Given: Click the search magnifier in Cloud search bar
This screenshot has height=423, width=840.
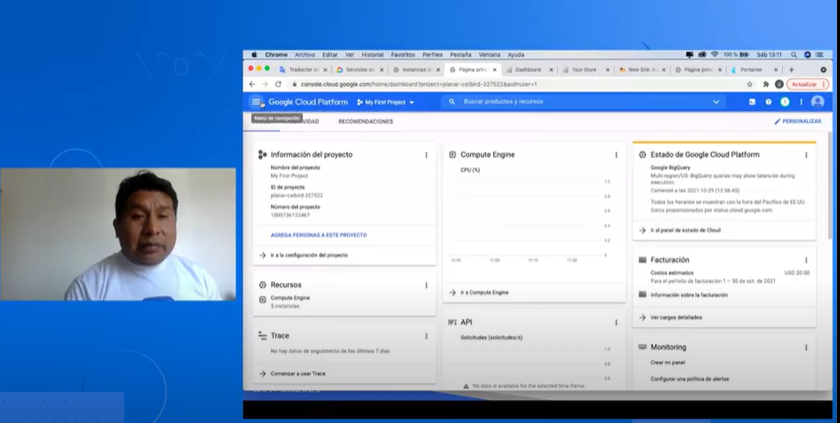Looking at the screenshot, I should click(x=452, y=102).
